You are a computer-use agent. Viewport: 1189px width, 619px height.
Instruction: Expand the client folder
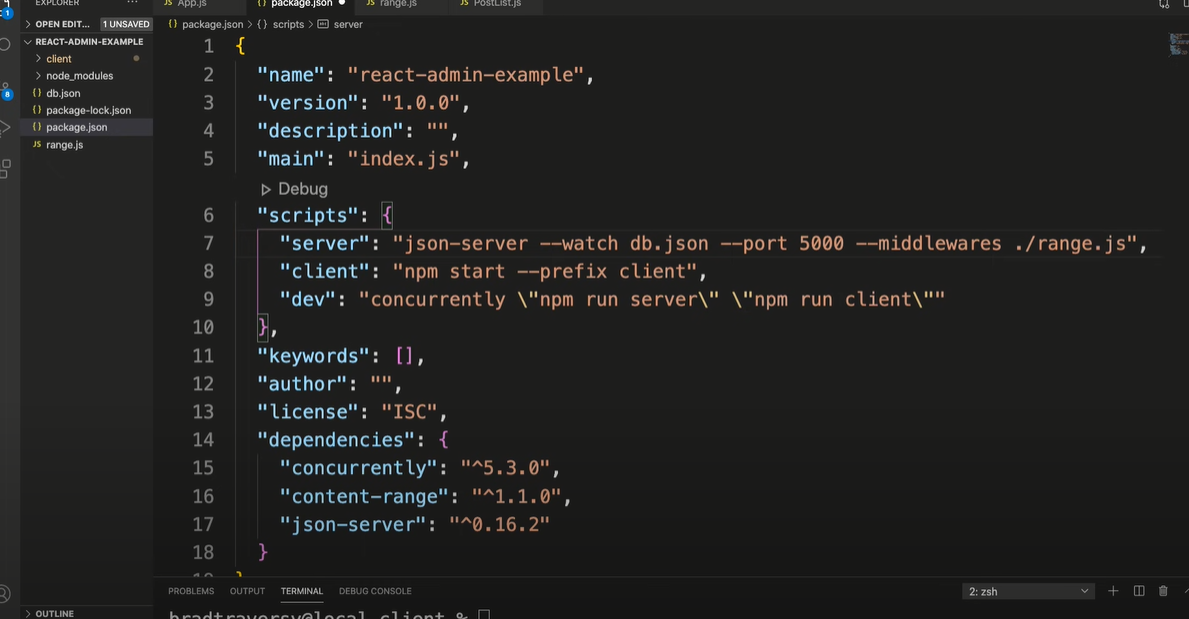pos(58,58)
